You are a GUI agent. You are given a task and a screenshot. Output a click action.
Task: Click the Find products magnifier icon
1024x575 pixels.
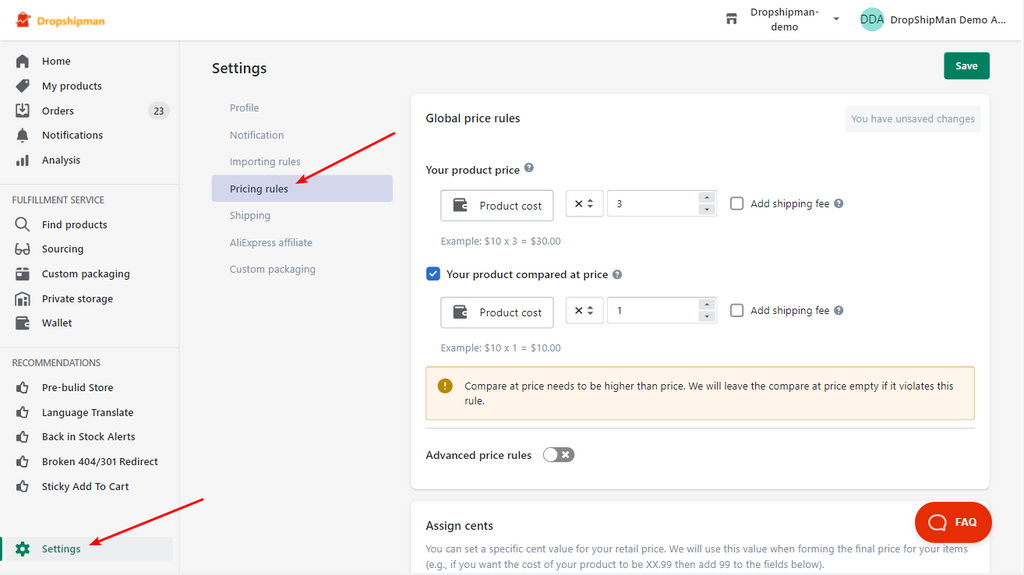(x=22, y=225)
